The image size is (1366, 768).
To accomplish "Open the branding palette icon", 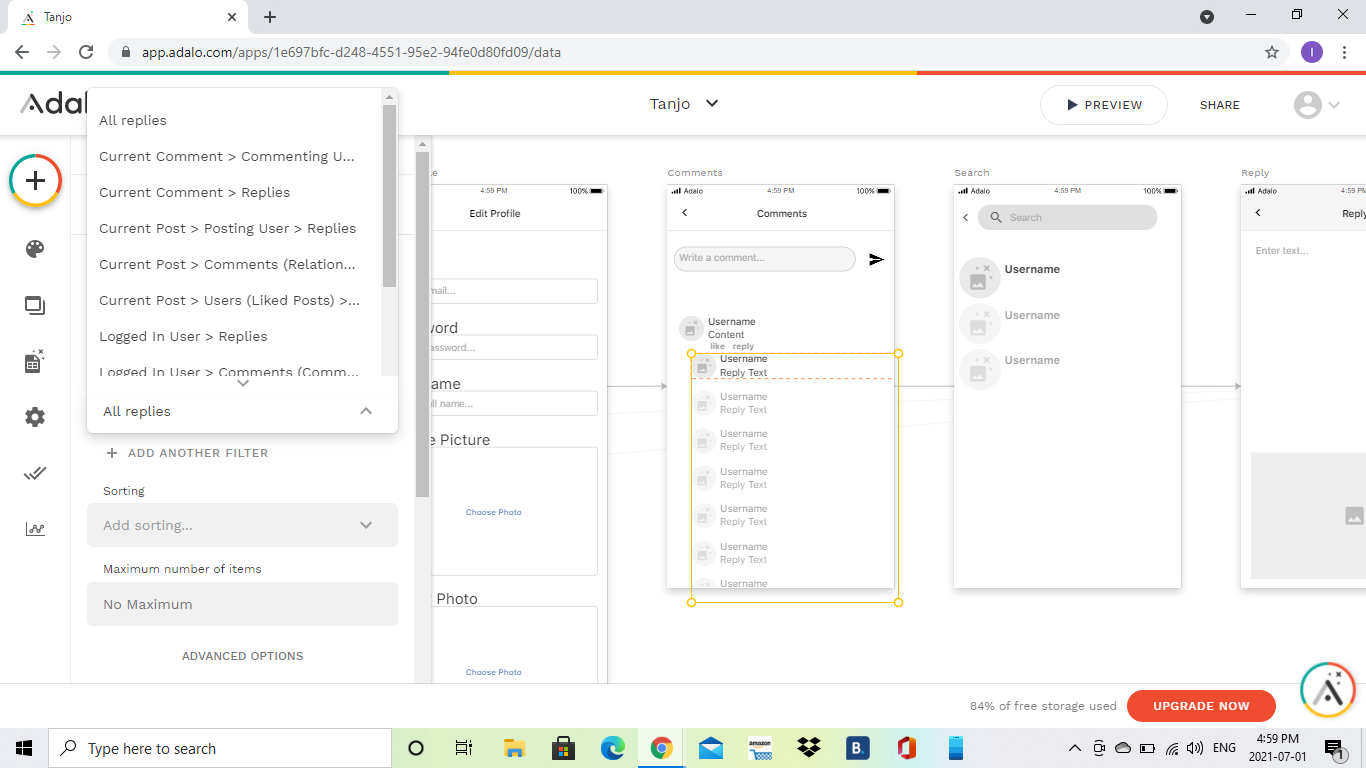I will [35, 249].
